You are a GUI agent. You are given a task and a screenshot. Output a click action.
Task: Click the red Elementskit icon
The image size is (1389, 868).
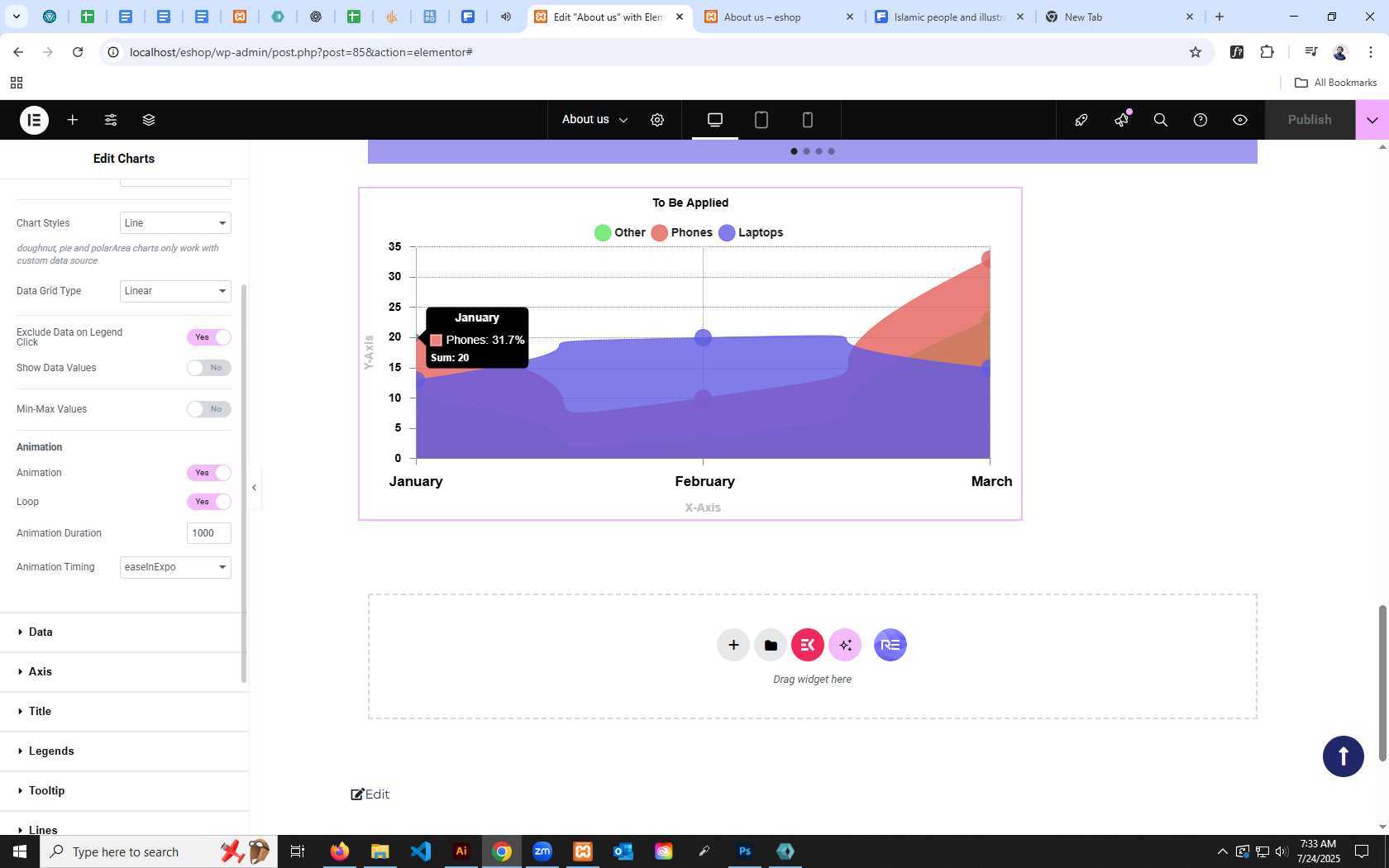point(808,645)
